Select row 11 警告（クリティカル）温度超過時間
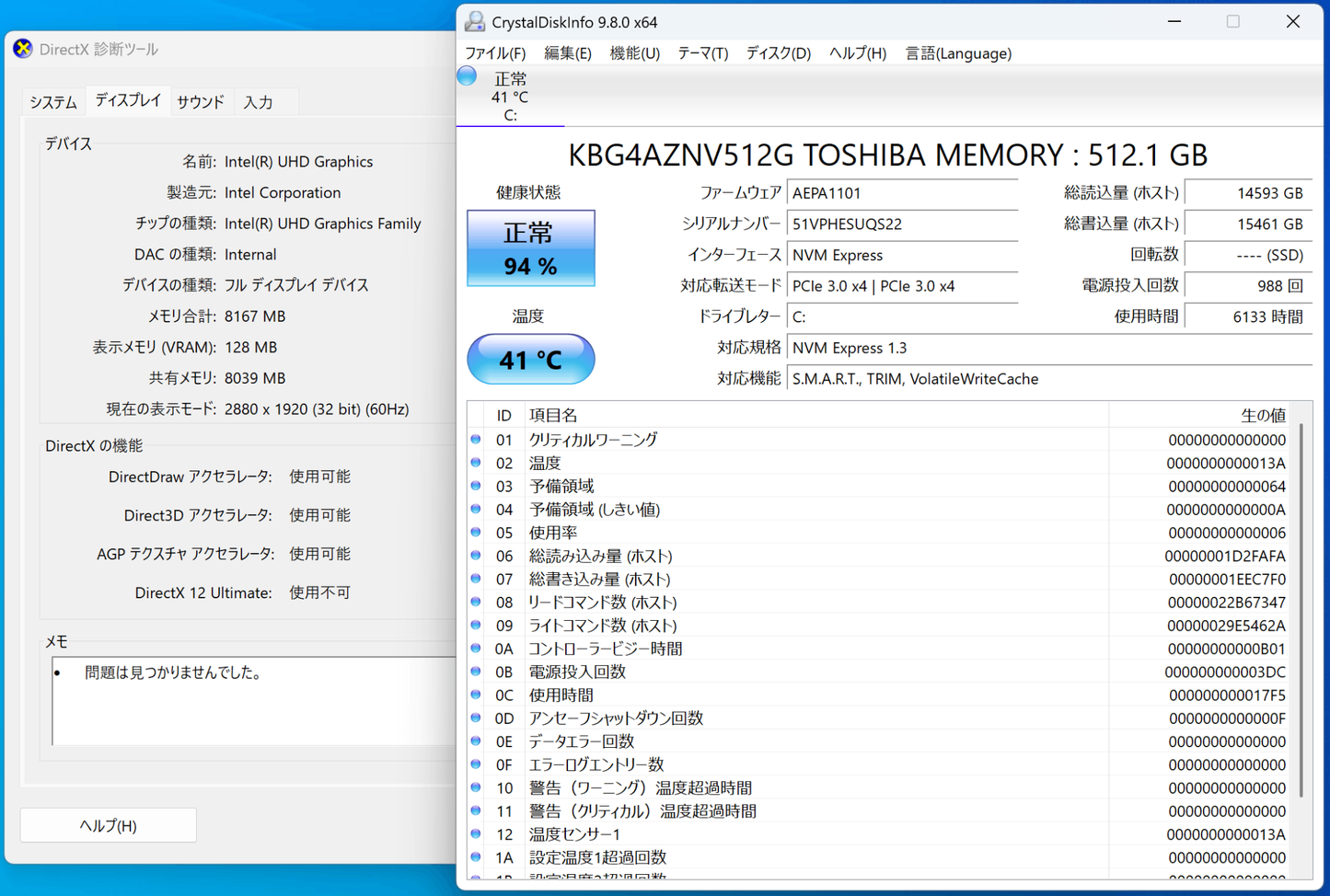 pos(880,810)
